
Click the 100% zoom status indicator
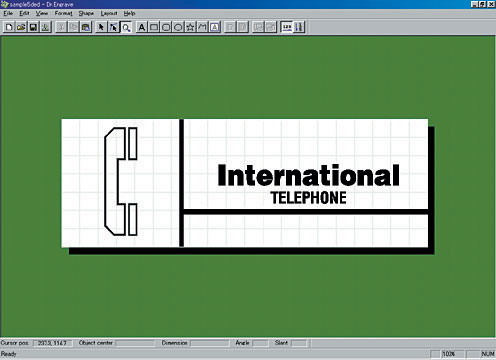pyautogui.click(x=453, y=354)
